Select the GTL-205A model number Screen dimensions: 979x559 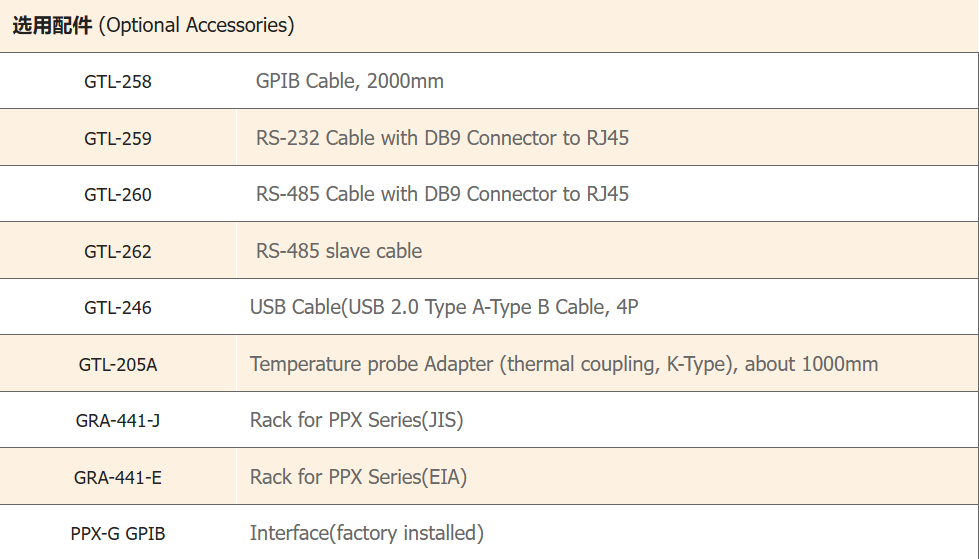pyautogui.click(x=118, y=365)
